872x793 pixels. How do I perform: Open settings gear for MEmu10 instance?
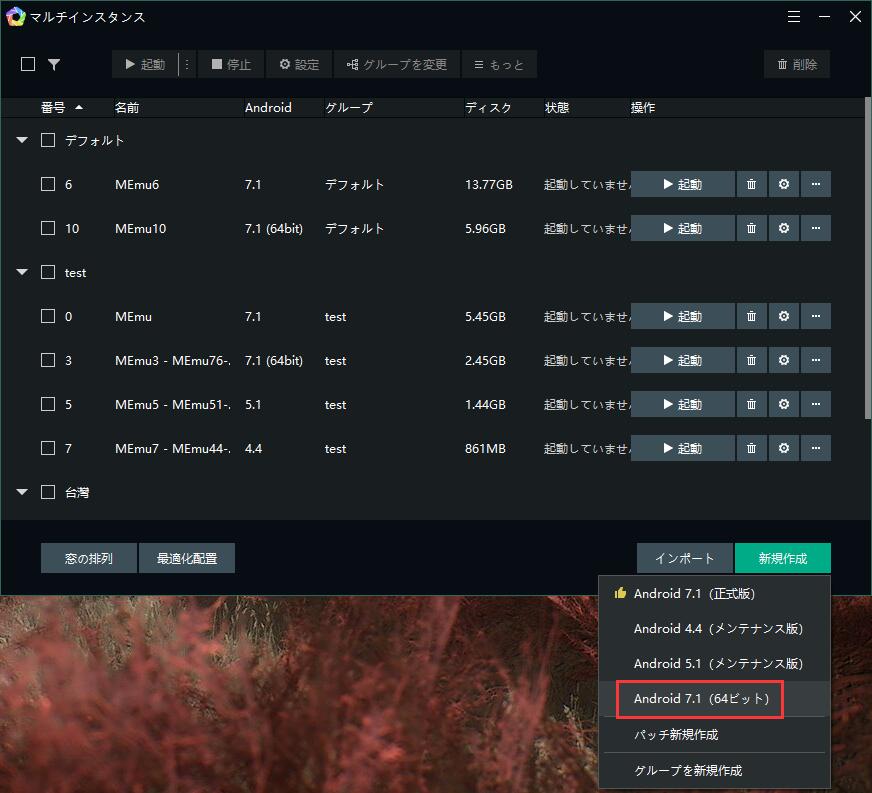(x=784, y=228)
